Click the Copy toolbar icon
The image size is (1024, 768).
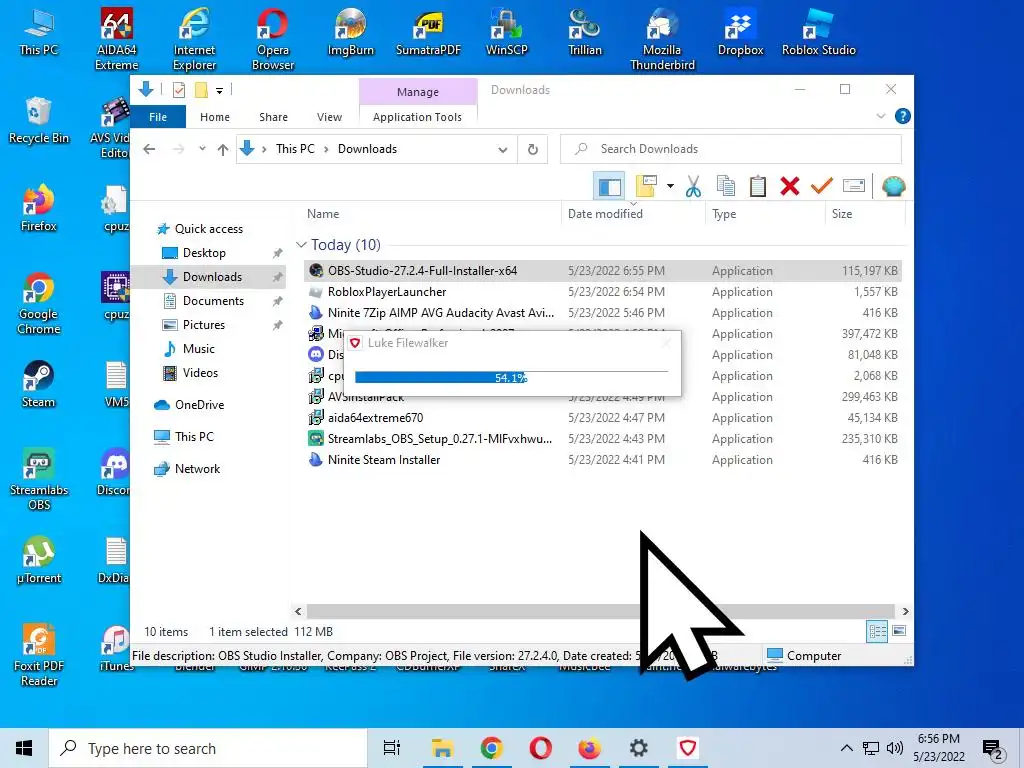click(726, 187)
